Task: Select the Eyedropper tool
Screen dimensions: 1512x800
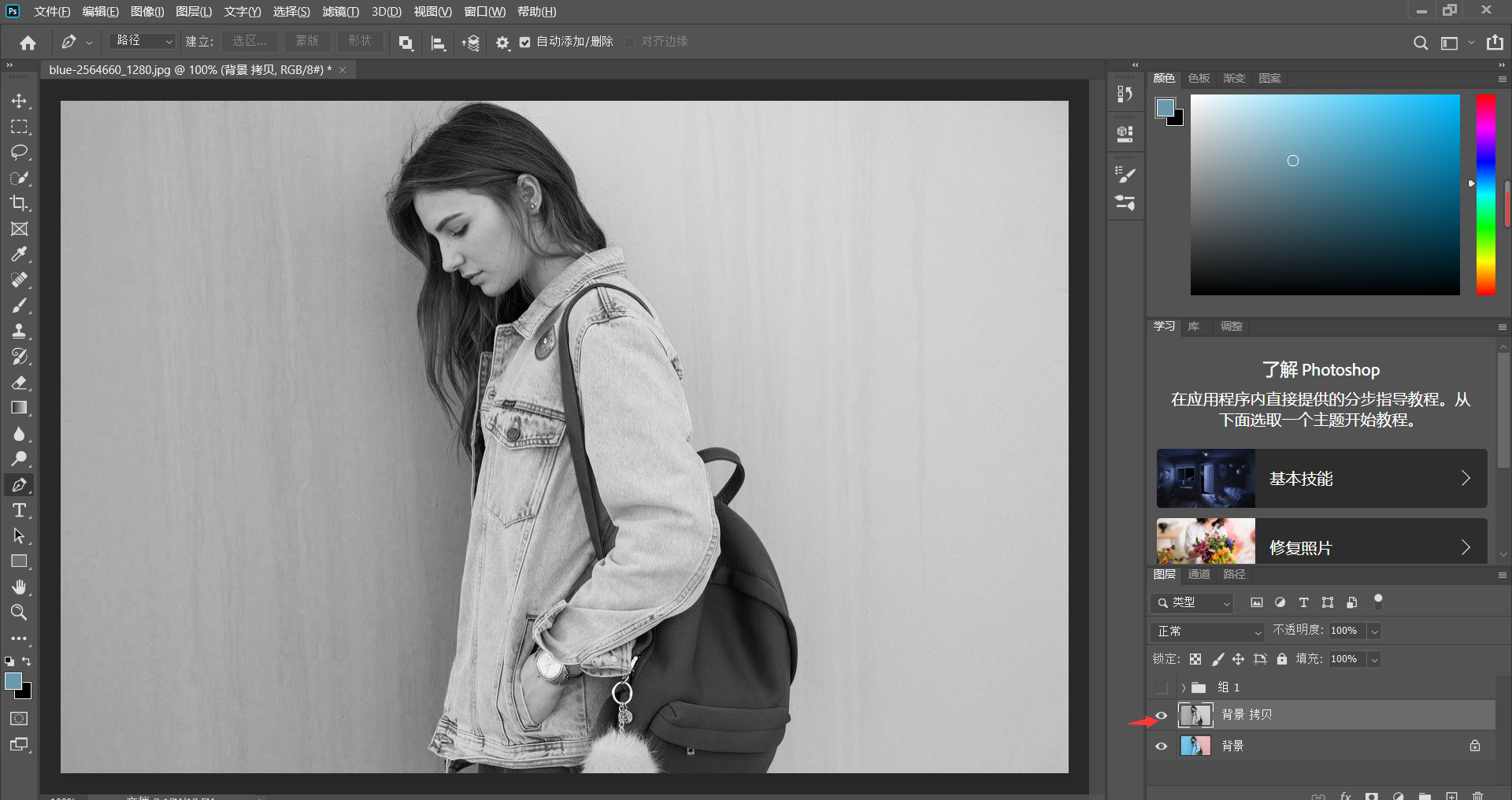Action: [x=19, y=254]
